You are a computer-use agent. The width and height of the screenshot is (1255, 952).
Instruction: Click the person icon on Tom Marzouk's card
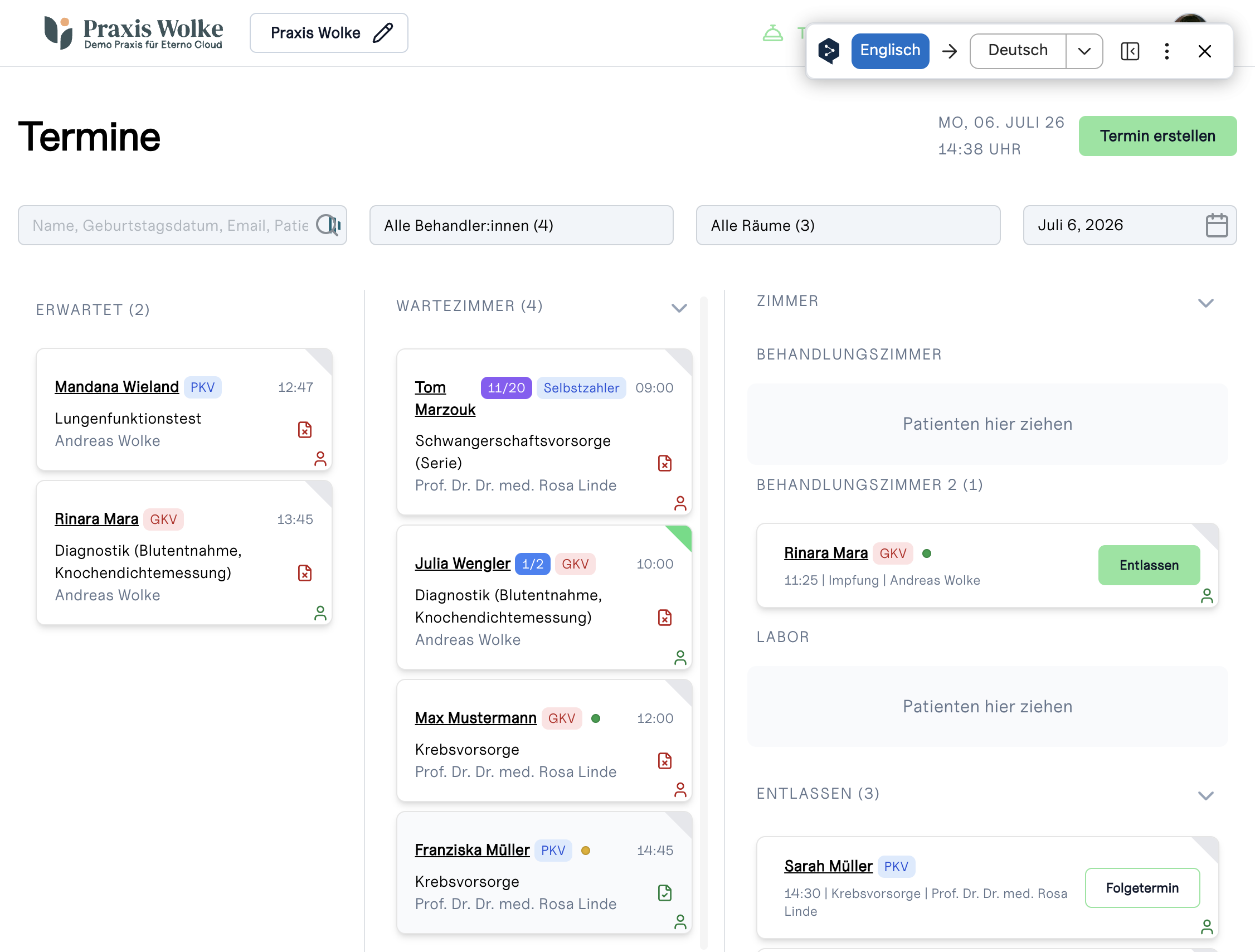[680, 504]
